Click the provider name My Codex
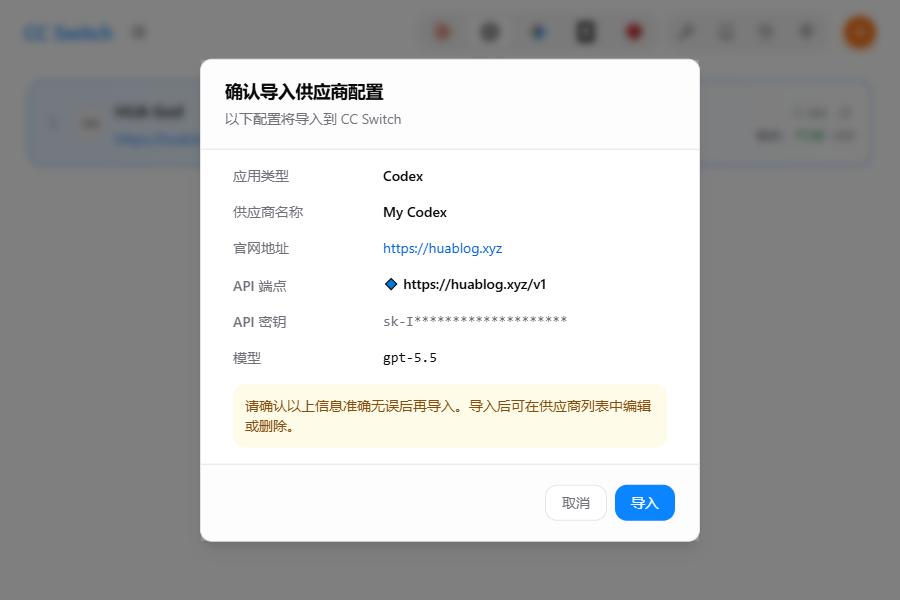900x600 pixels. (x=415, y=212)
